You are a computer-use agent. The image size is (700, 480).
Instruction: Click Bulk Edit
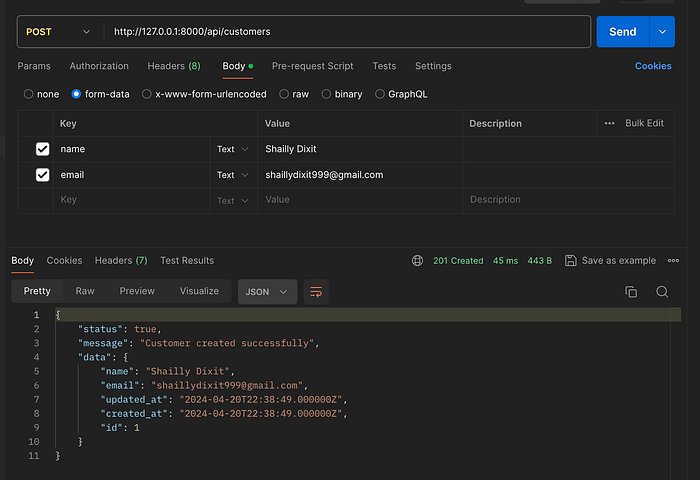pyautogui.click(x=644, y=123)
